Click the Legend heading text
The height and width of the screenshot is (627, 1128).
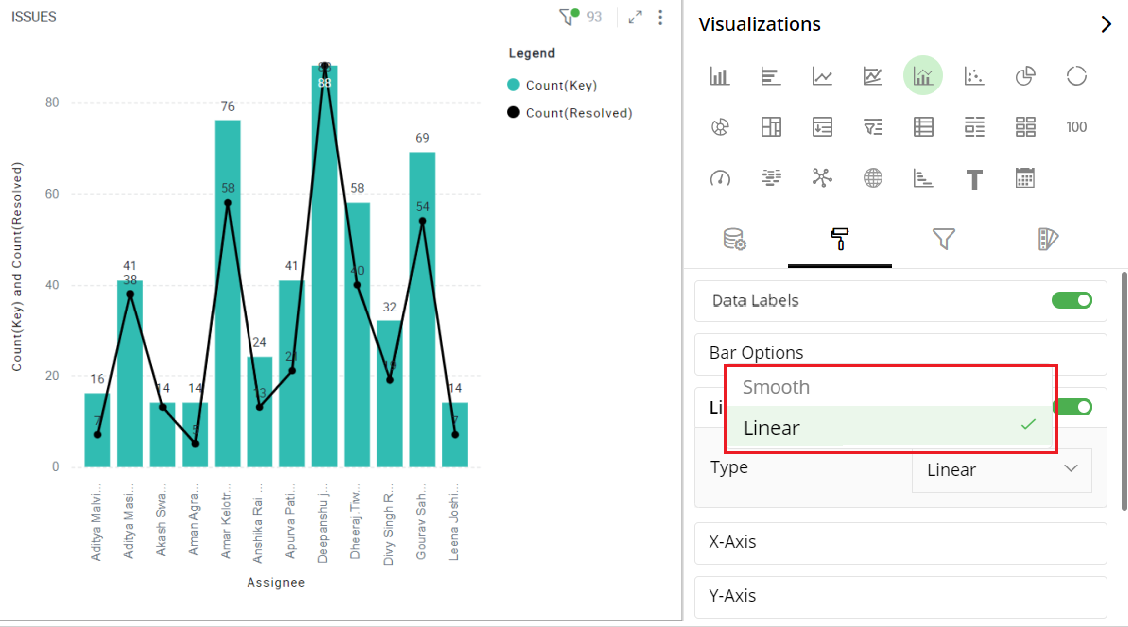[532, 53]
